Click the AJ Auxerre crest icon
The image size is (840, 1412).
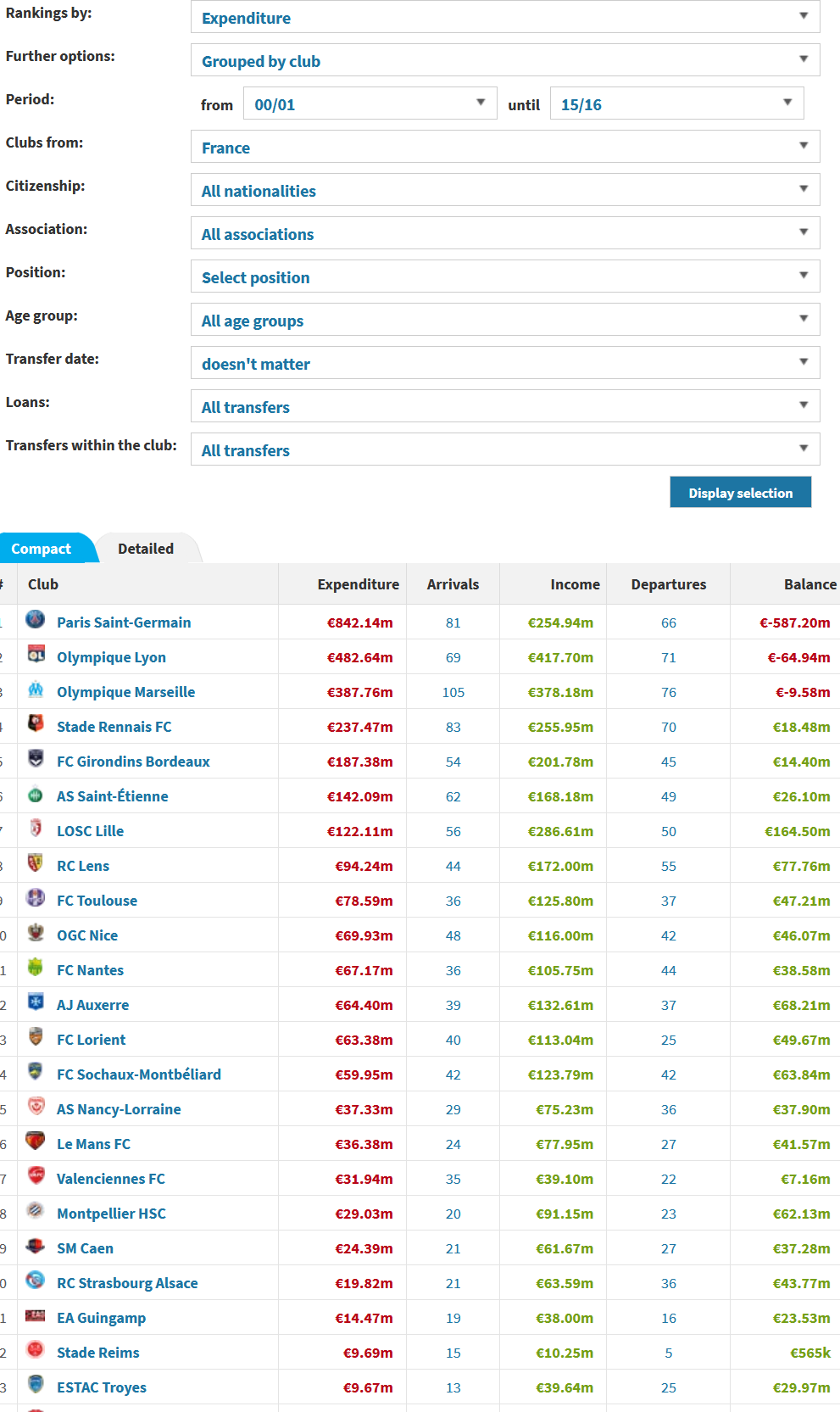[35, 1002]
